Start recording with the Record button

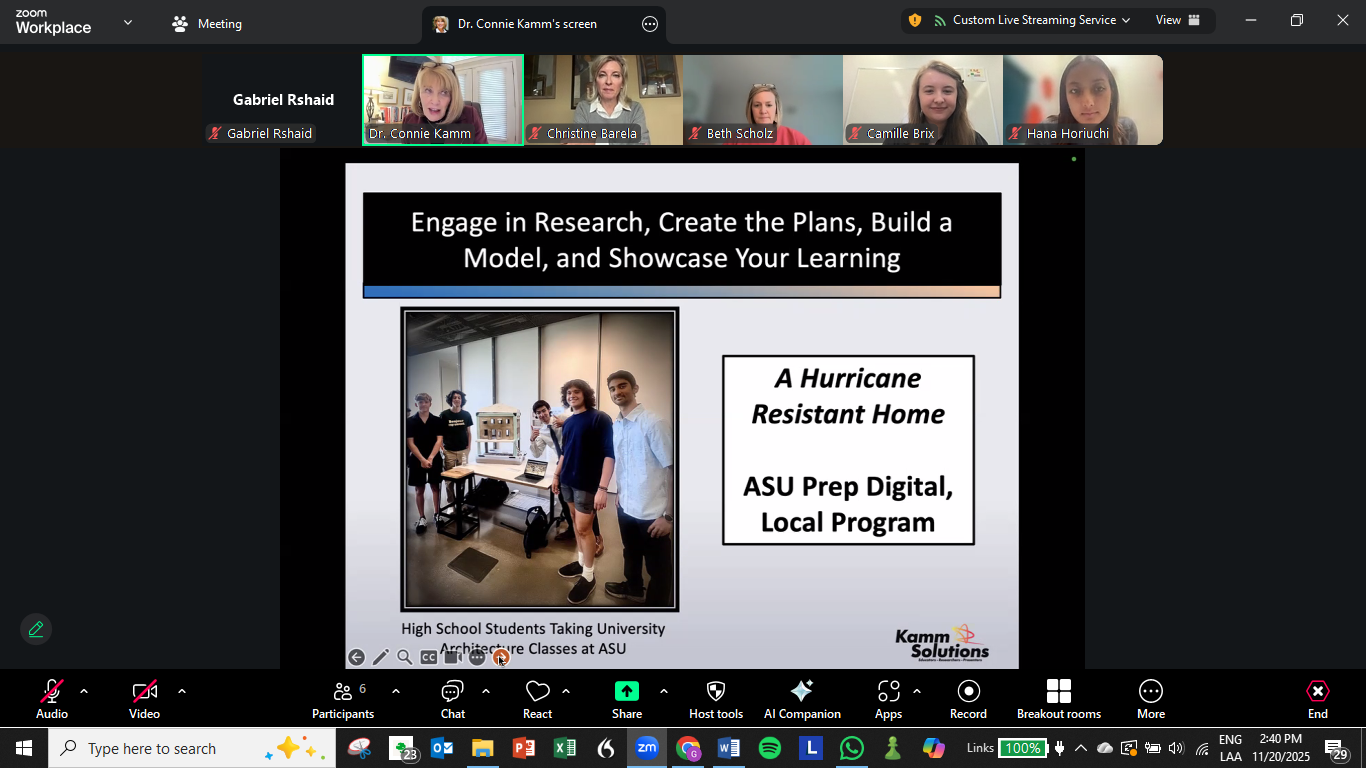tap(968, 698)
